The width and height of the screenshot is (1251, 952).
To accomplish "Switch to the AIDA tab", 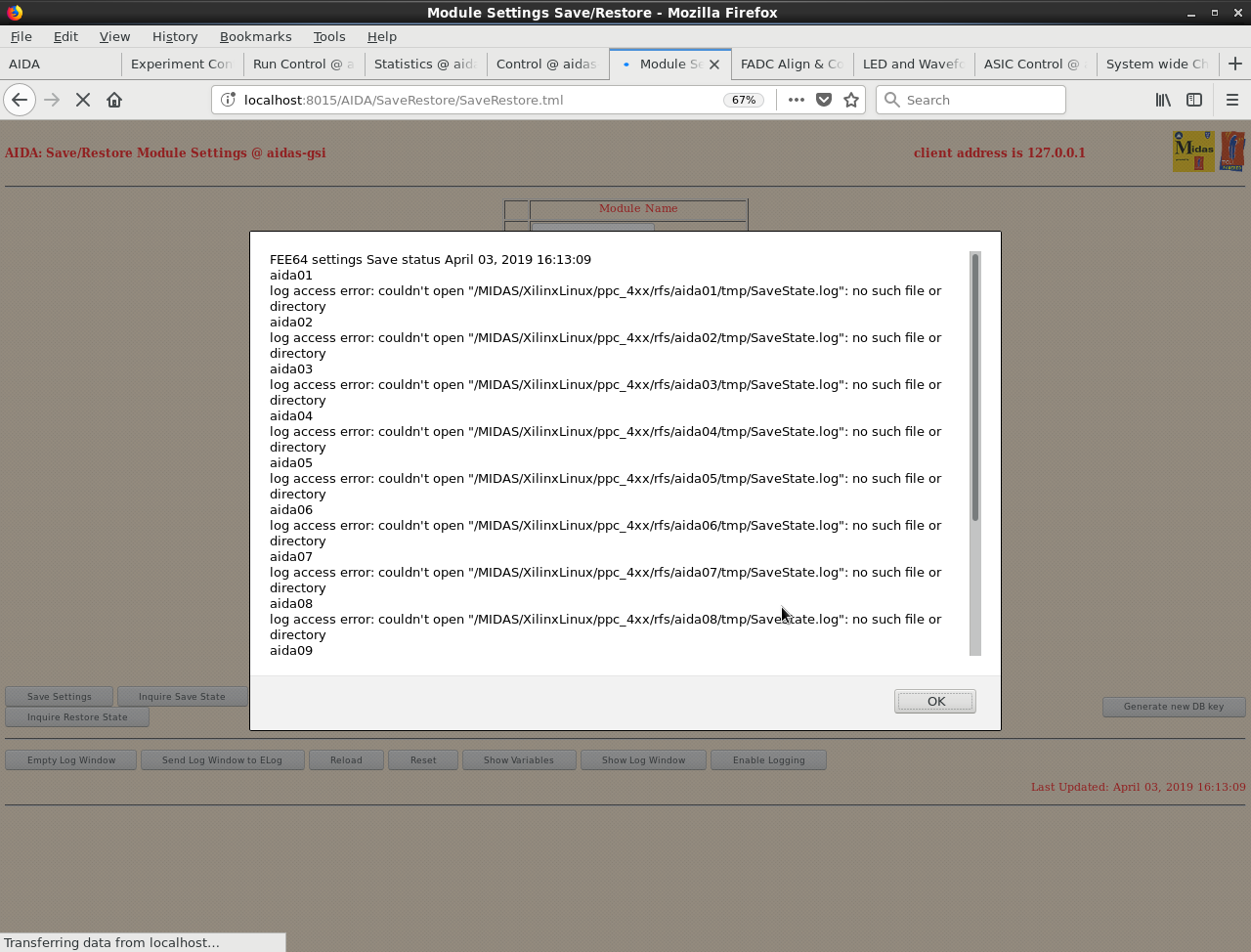I will tap(61, 64).
